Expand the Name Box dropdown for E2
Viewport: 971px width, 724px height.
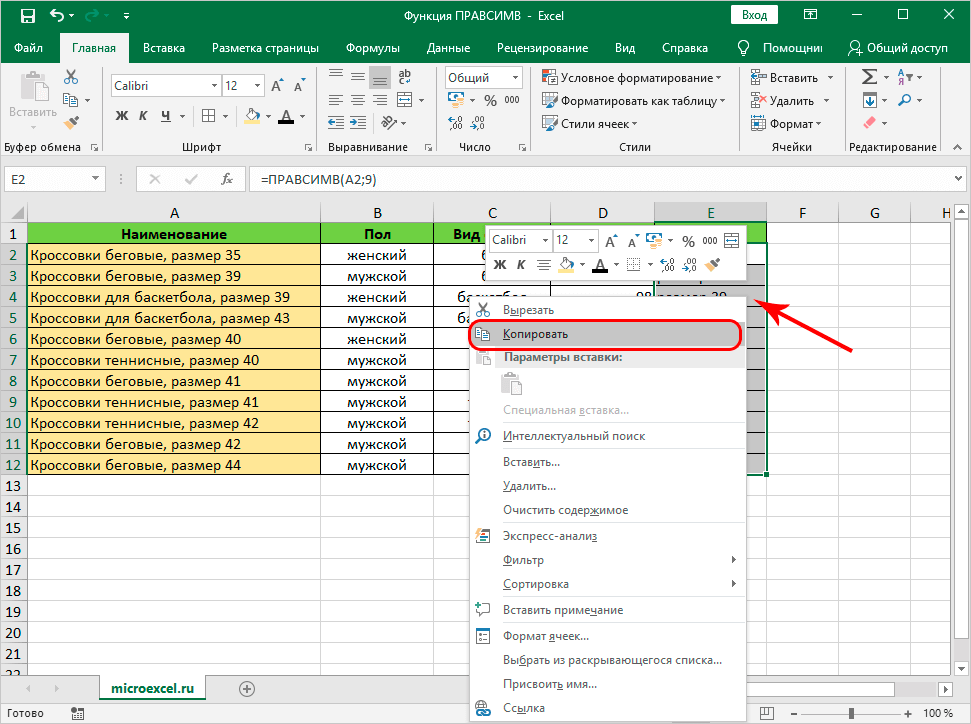[95, 179]
